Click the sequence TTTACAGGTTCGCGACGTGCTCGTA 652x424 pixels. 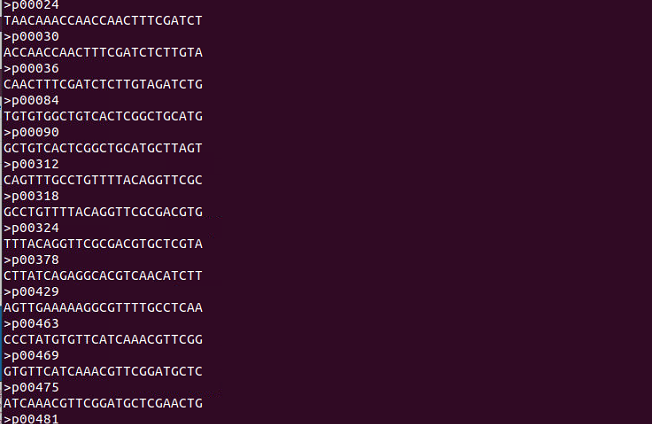tap(103, 244)
